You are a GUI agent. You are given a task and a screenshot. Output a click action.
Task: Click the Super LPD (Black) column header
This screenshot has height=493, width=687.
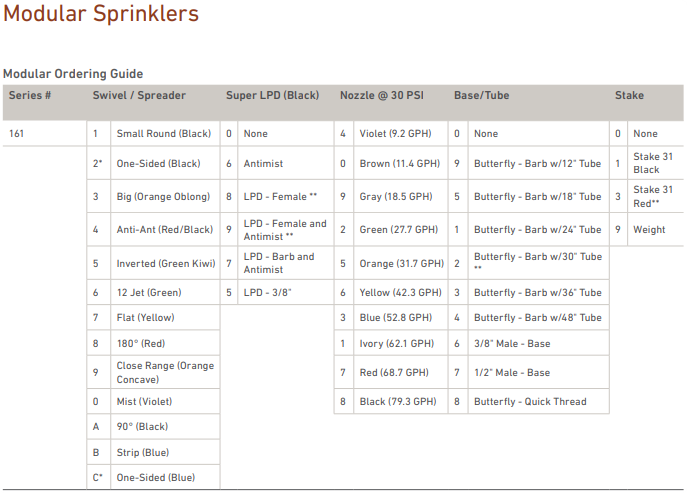[273, 96]
